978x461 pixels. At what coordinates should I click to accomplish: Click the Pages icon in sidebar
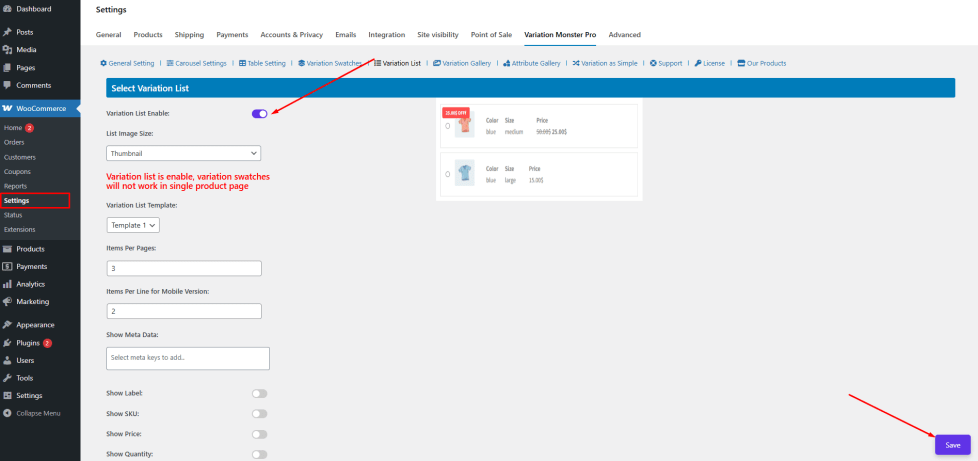[x=7, y=67]
